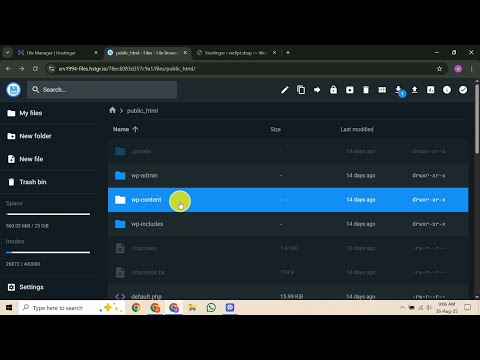
Task: Click the Windows Start button
Action: coord(9,307)
